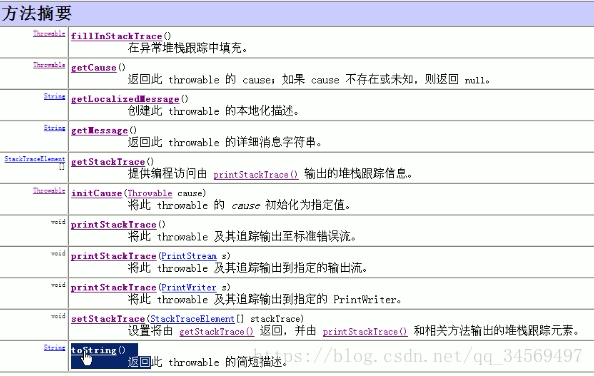Click Throwable return type beside initCause

(49, 190)
